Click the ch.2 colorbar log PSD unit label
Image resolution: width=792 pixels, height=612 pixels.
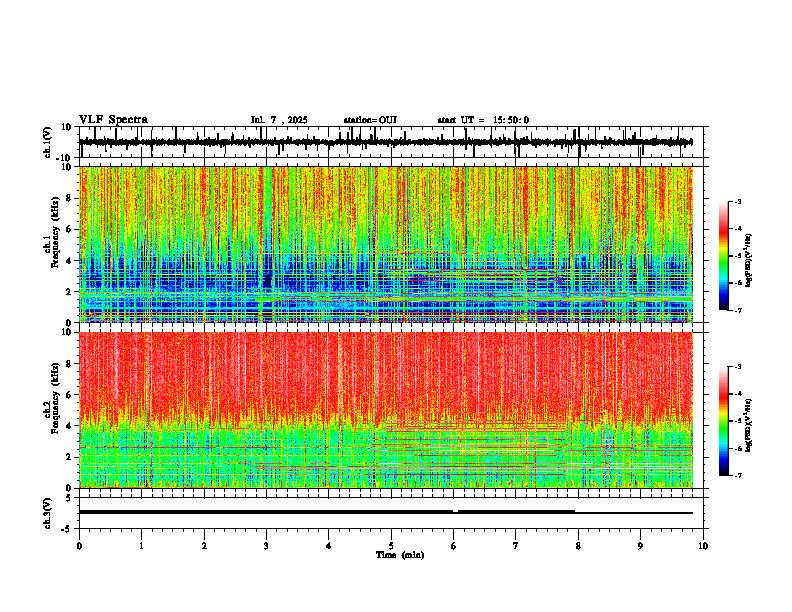(749, 425)
